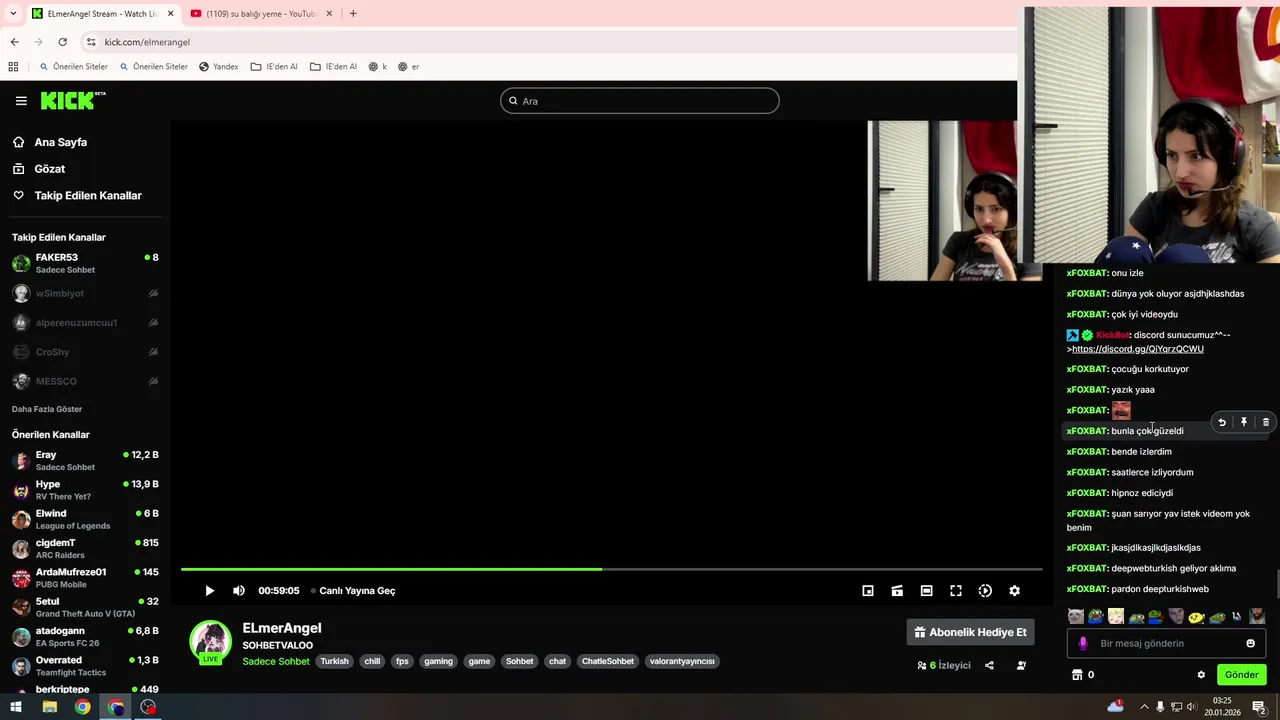Screen dimensions: 1280x720
Task: View the 6 İzleyici viewer count
Action: (944, 665)
